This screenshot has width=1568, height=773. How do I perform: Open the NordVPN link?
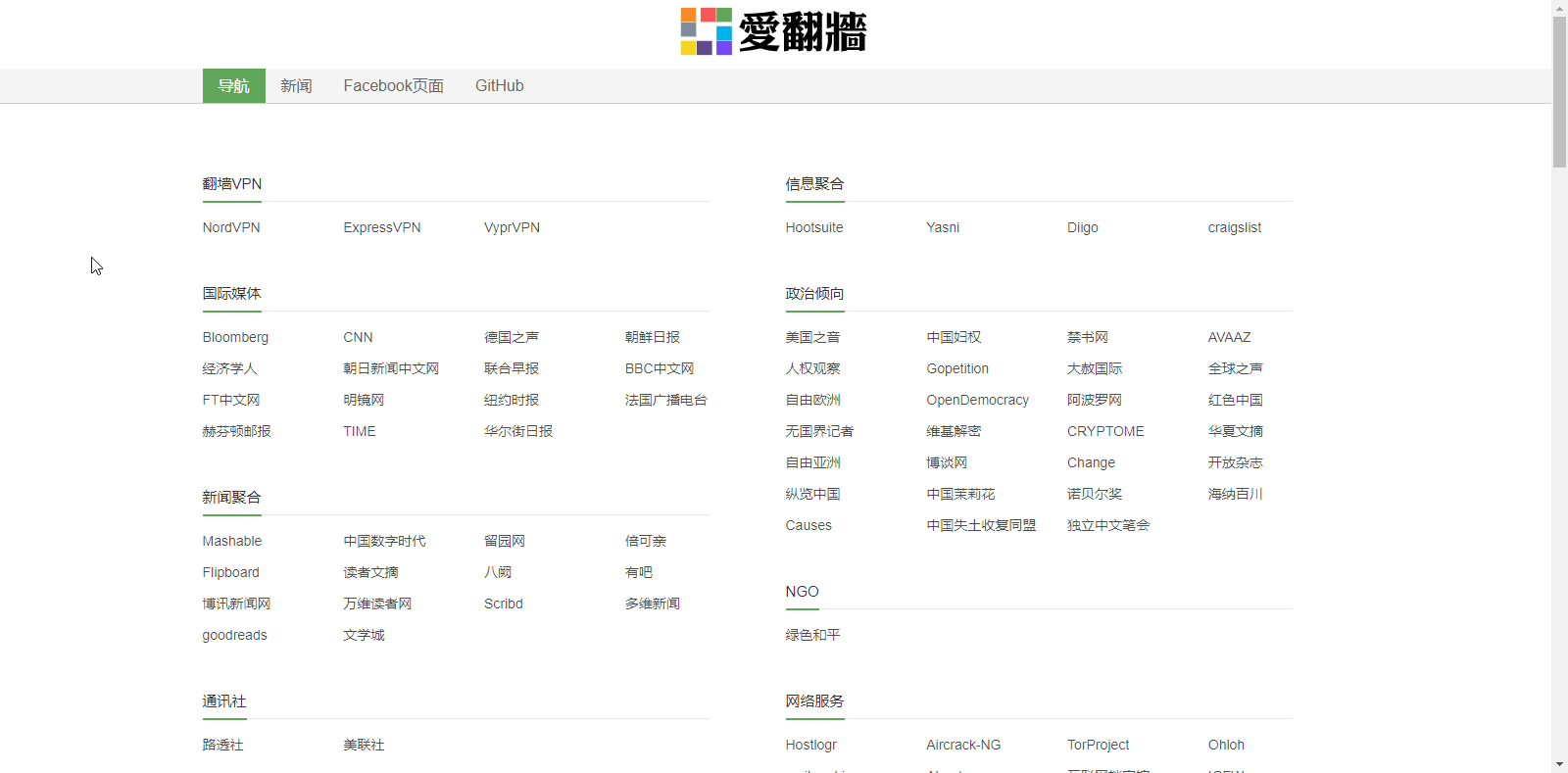231,227
